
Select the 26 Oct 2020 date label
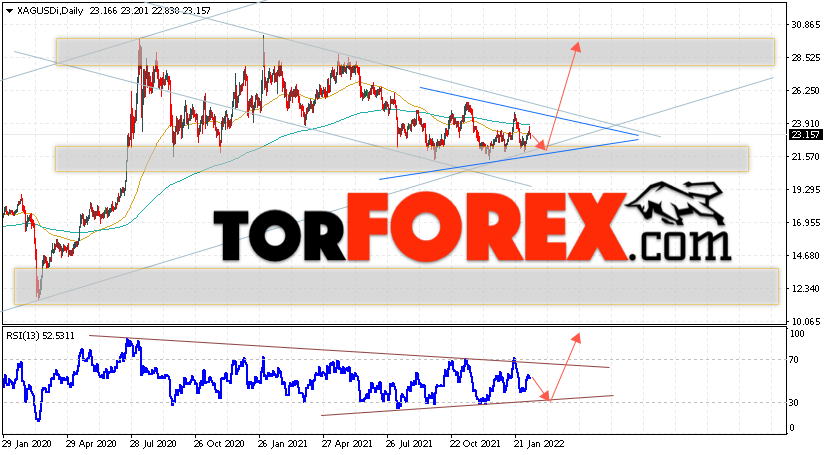pyautogui.click(x=219, y=443)
